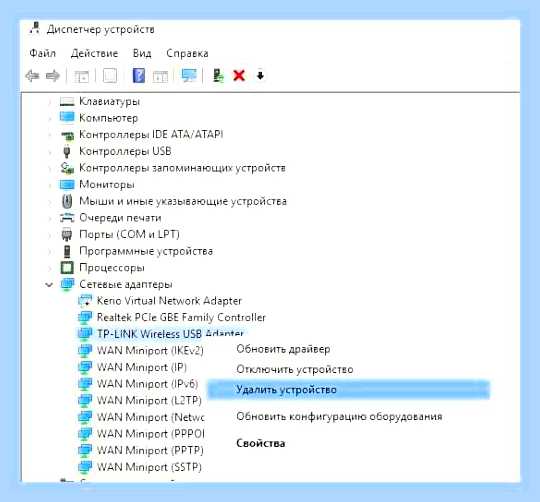This screenshot has height=502, width=540.
Task: Click the mouse icon for Мыши и иные указывающие устройства
Action: click(x=67, y=201)
